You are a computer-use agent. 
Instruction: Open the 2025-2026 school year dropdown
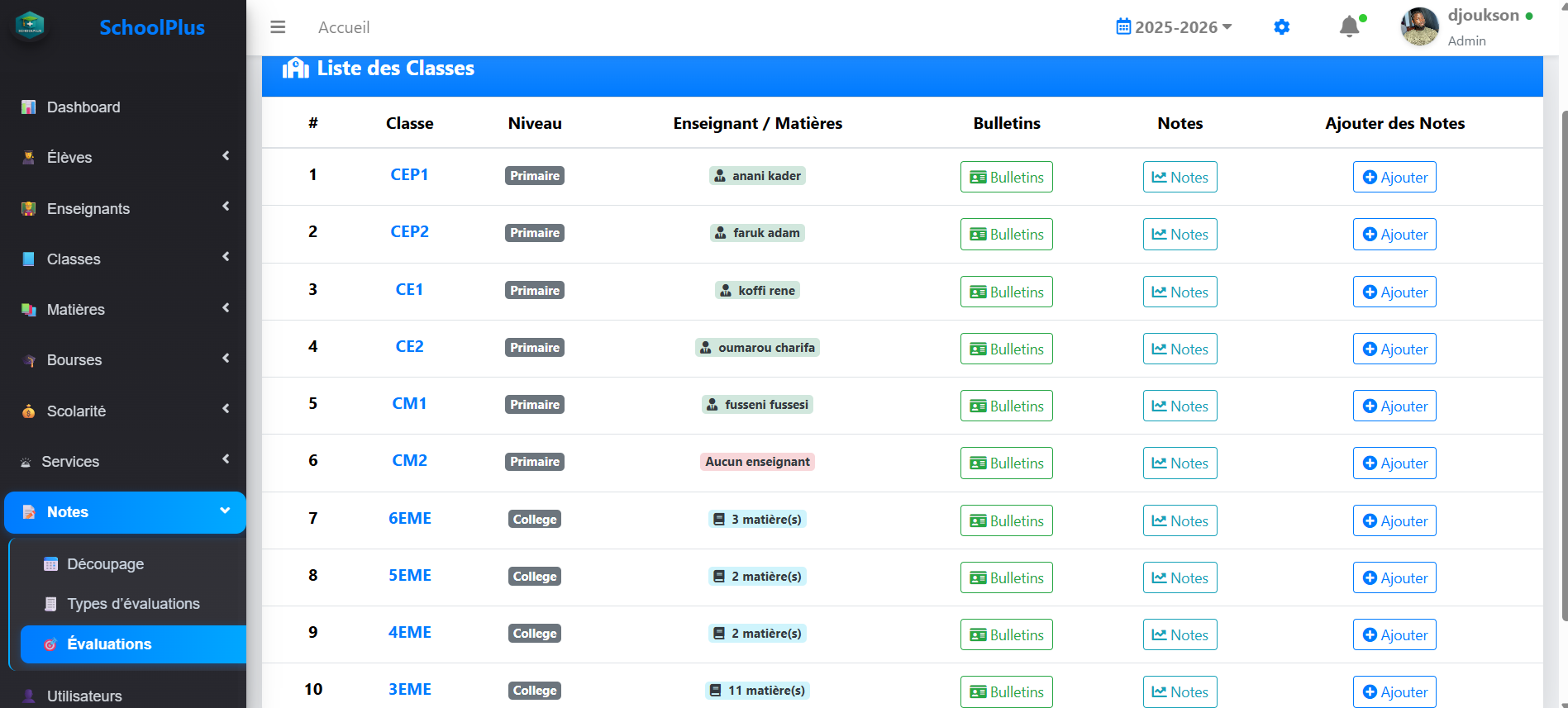click(x=1174, y=27)
